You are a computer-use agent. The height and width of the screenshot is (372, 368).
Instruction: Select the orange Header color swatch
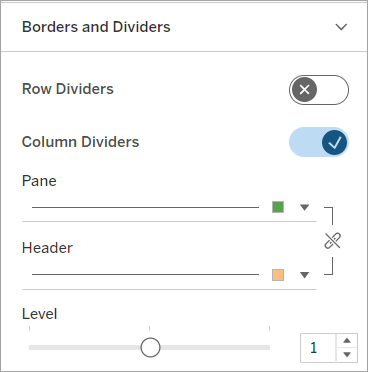point(278,275)
